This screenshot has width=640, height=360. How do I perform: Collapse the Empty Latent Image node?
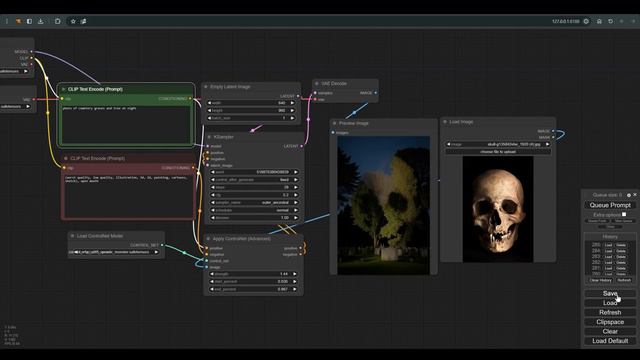[x=206, y=87]
